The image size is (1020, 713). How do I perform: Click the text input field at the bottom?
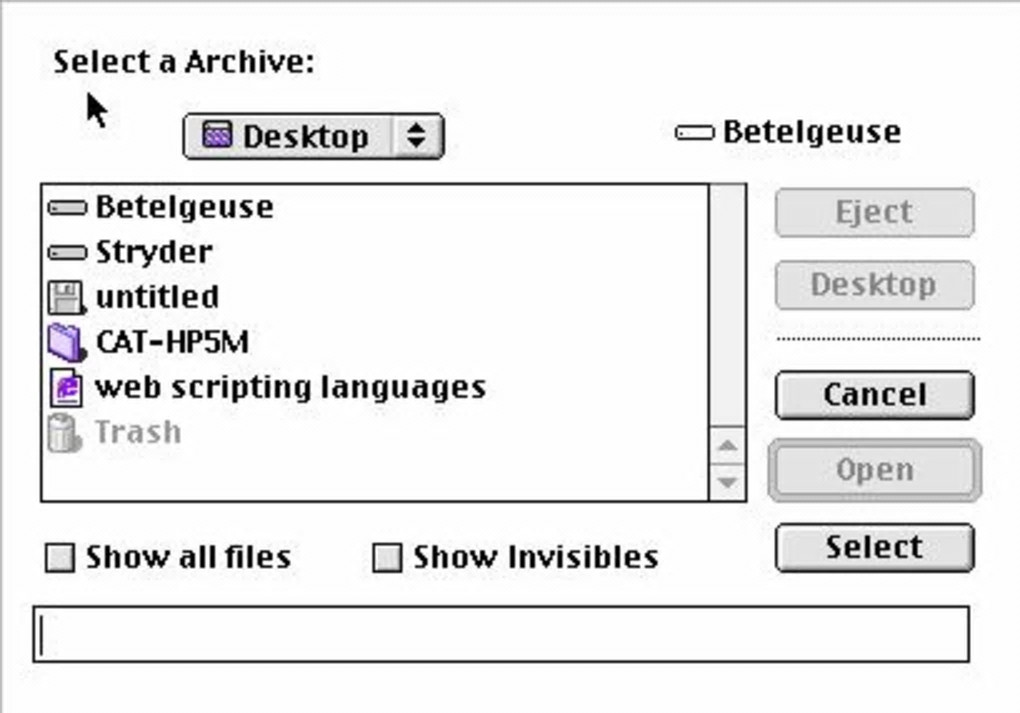(500, 634)
